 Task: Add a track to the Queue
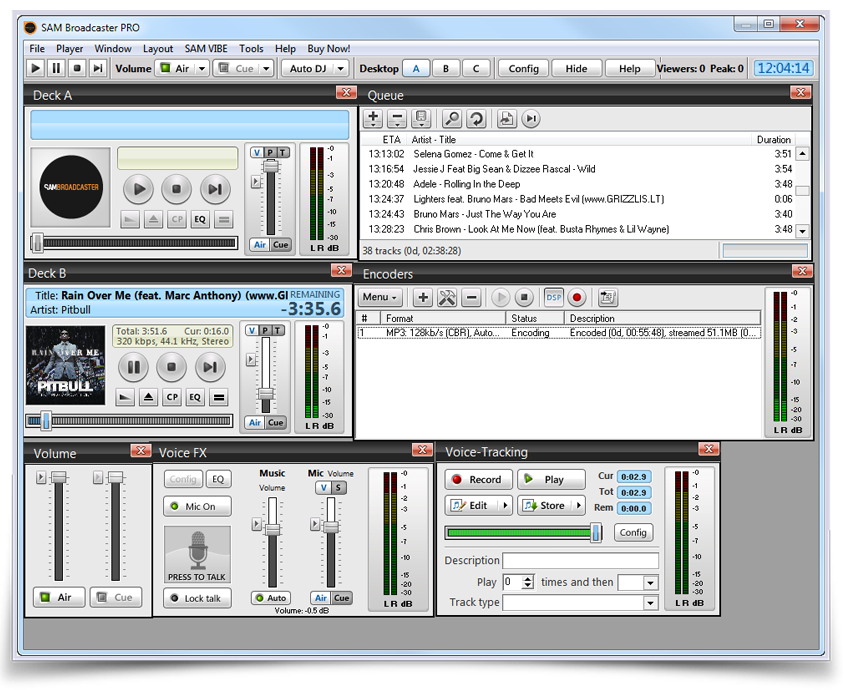(373, 119)
